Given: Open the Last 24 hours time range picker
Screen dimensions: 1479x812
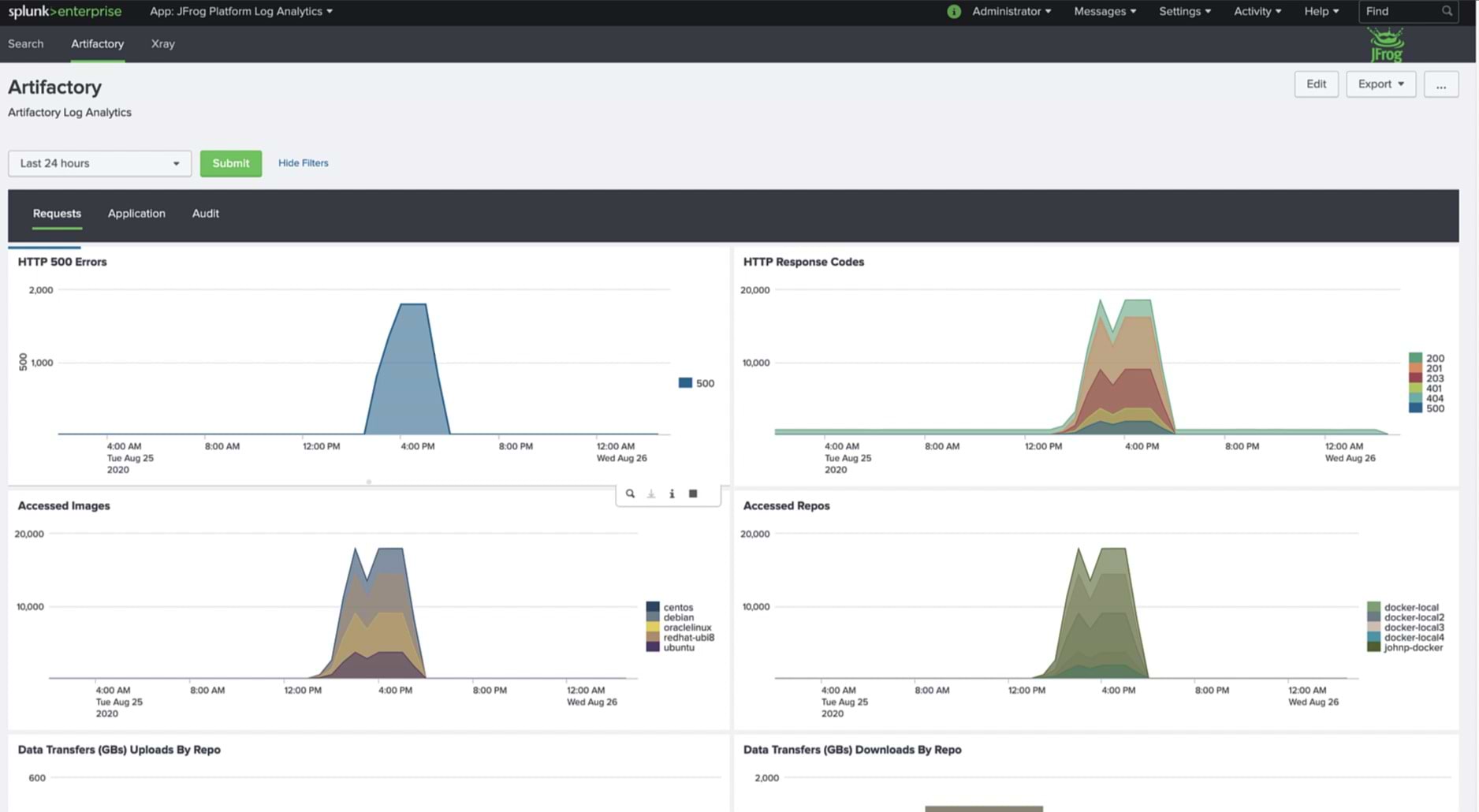Looking at the screenshot, I should coord(99,163).
